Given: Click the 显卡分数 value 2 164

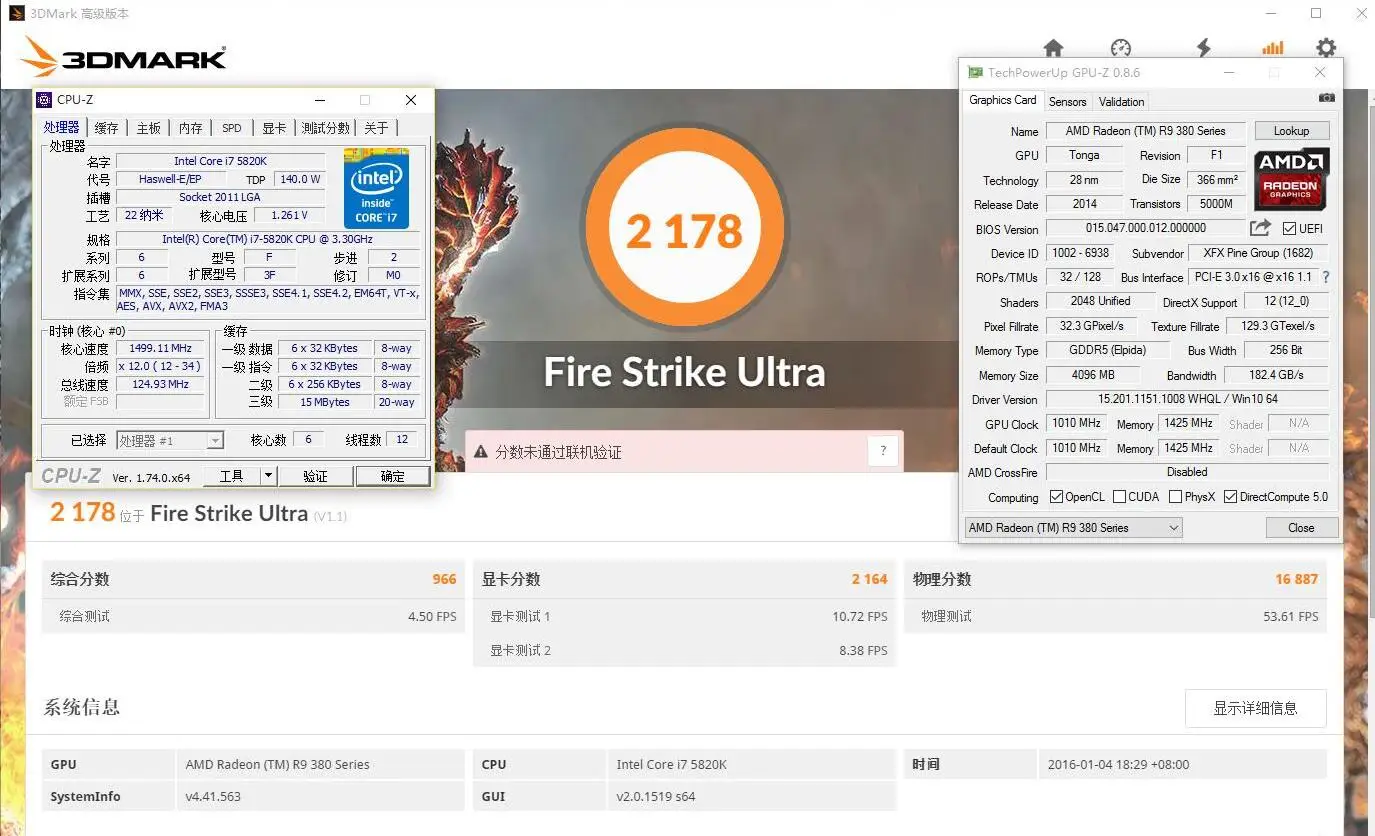Looking at the screenshot, I should coord(869,579).
